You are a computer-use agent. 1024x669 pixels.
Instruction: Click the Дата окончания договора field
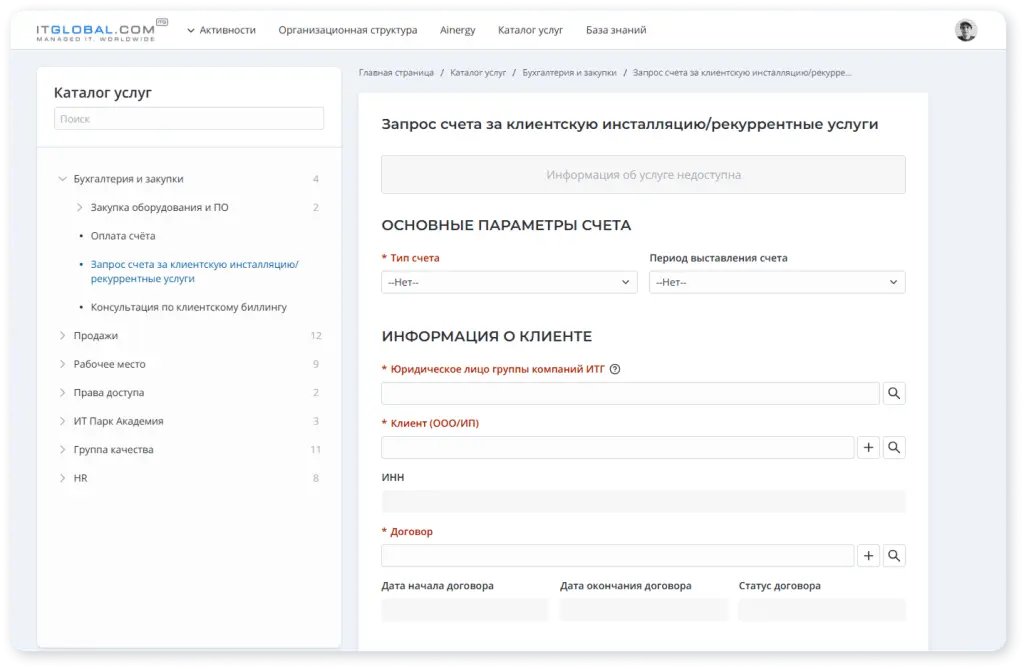tap(643, 610)
